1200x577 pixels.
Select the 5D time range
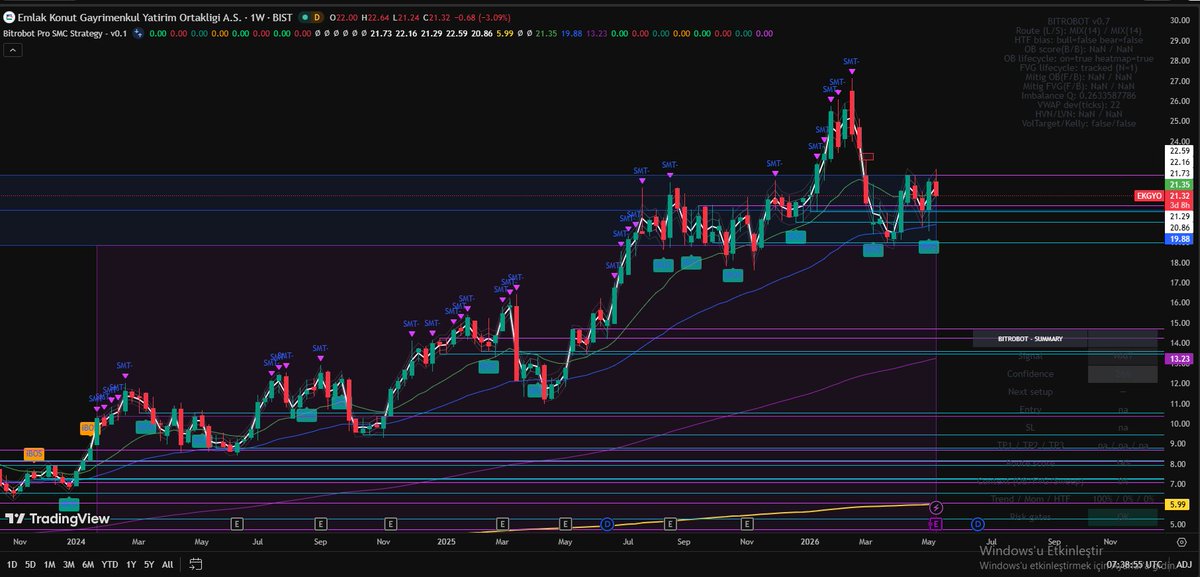[30, 565]
